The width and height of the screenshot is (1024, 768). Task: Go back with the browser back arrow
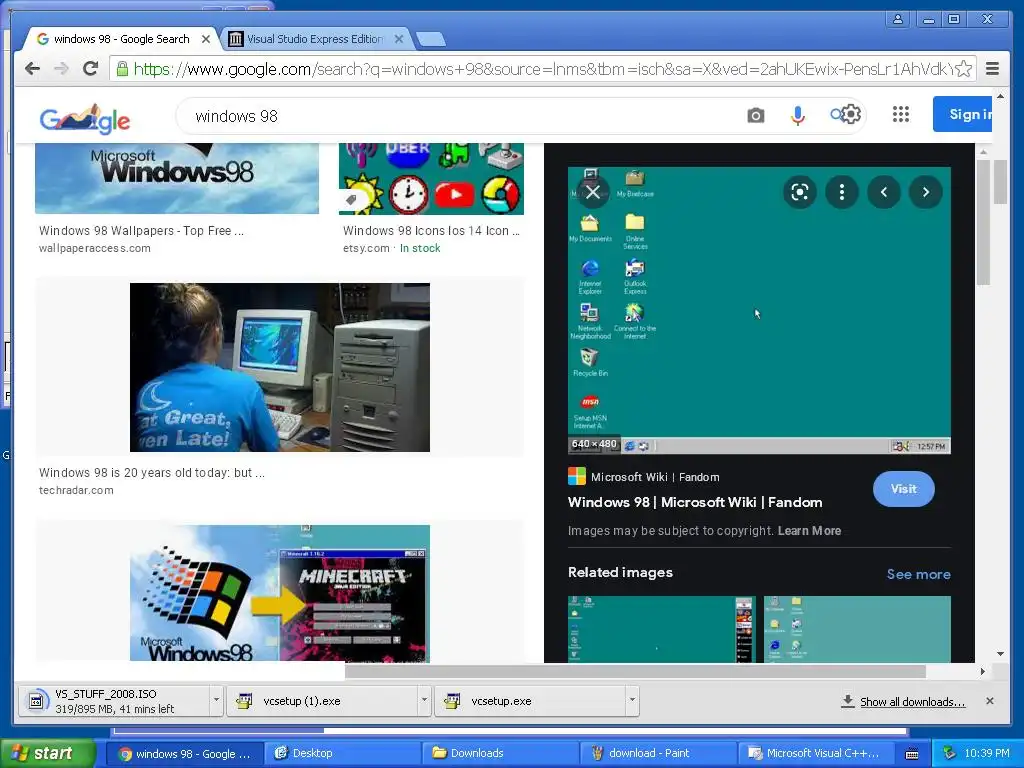coord(32,69)
